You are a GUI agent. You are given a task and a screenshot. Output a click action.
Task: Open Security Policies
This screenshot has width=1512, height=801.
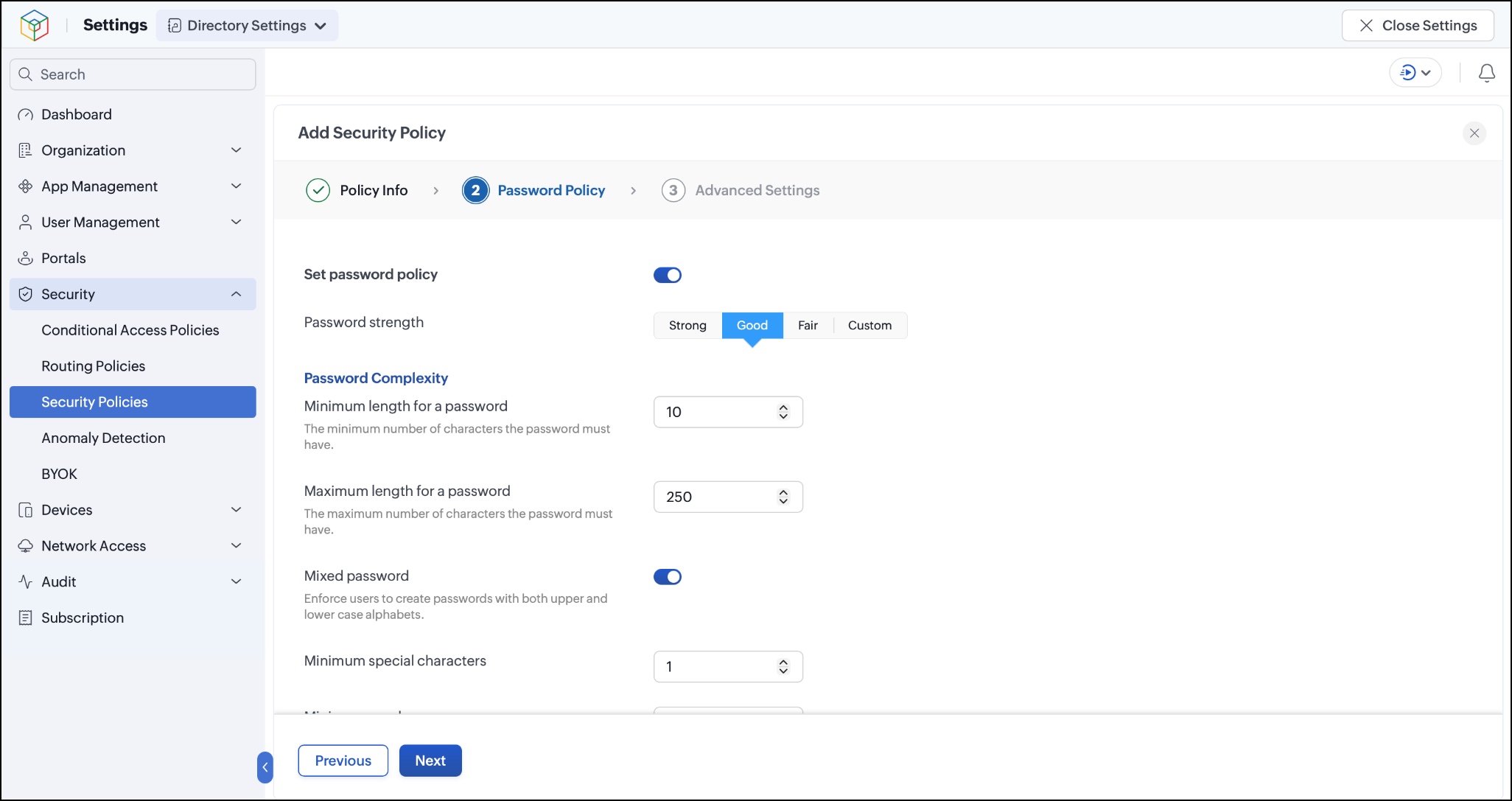pyautogui.click(x=133, y=402)
